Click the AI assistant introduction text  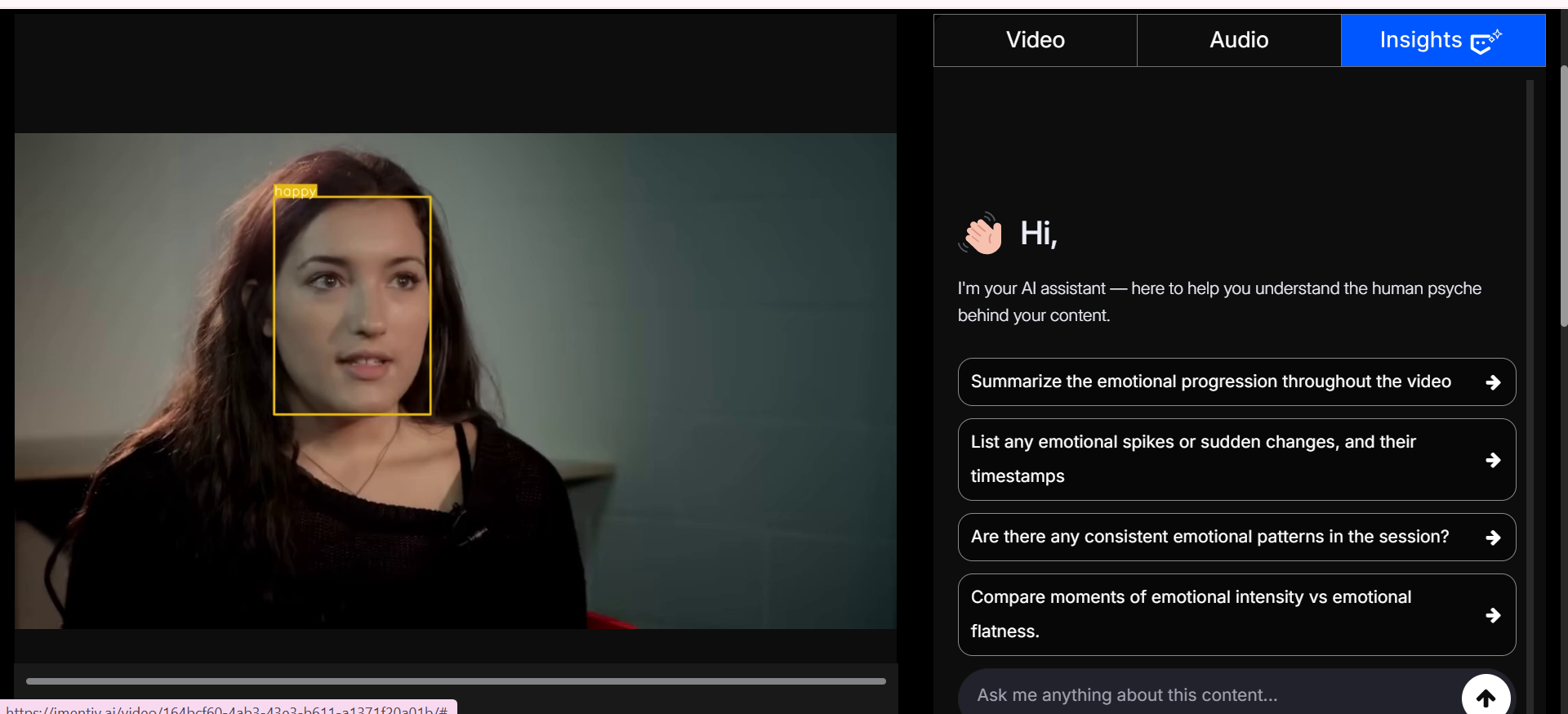(1219, 301)
